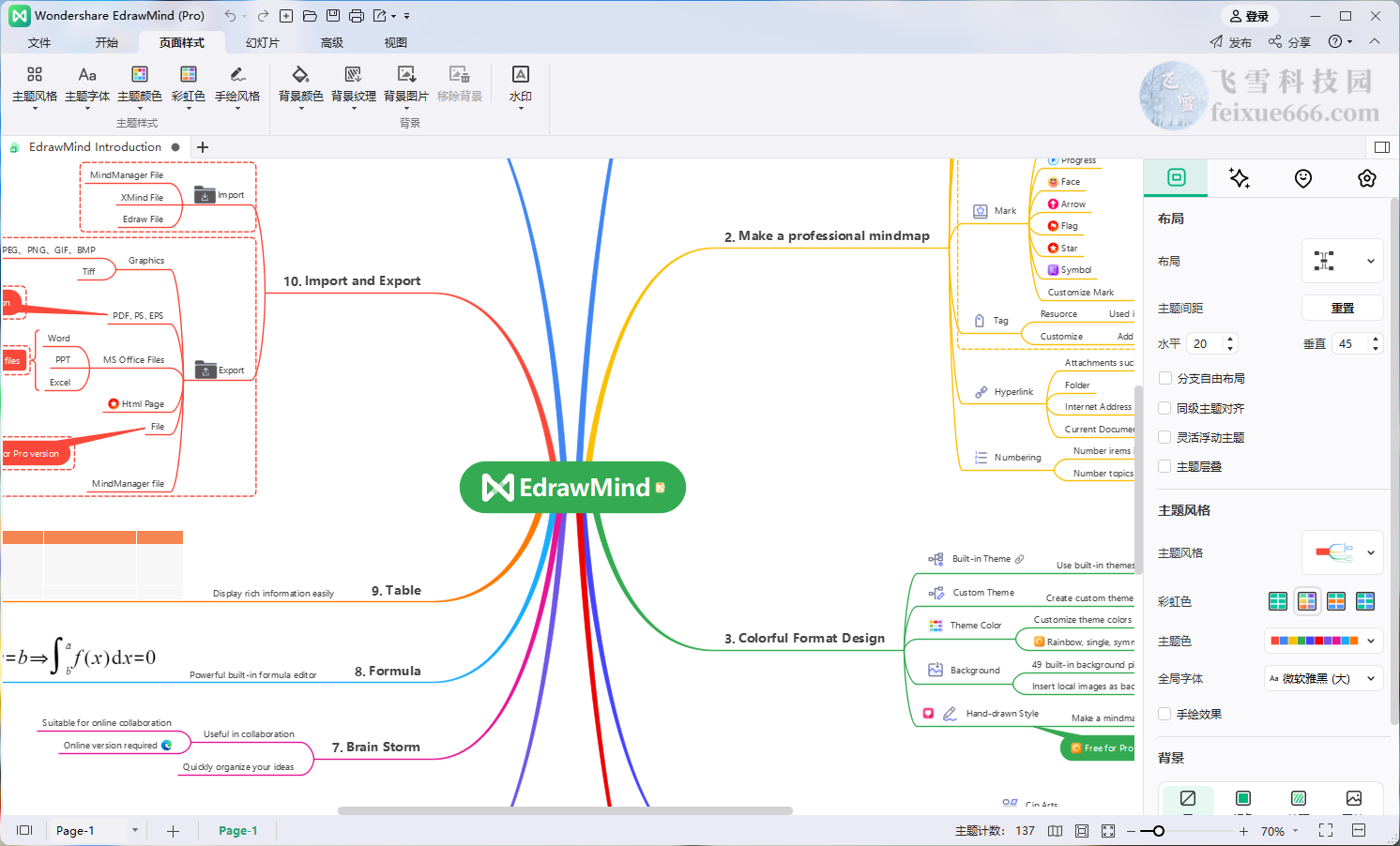Toggle right side panel visibility icon
1400x846 pixels.
pos(1381,147)
